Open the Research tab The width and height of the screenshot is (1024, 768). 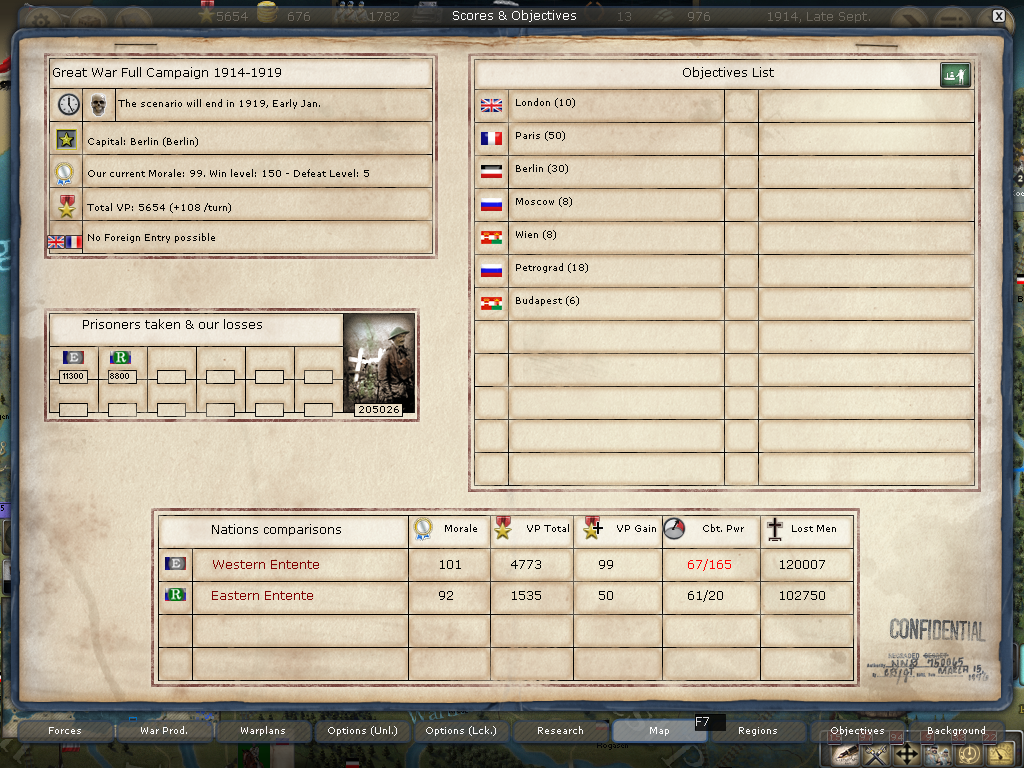tap(560, 731)
